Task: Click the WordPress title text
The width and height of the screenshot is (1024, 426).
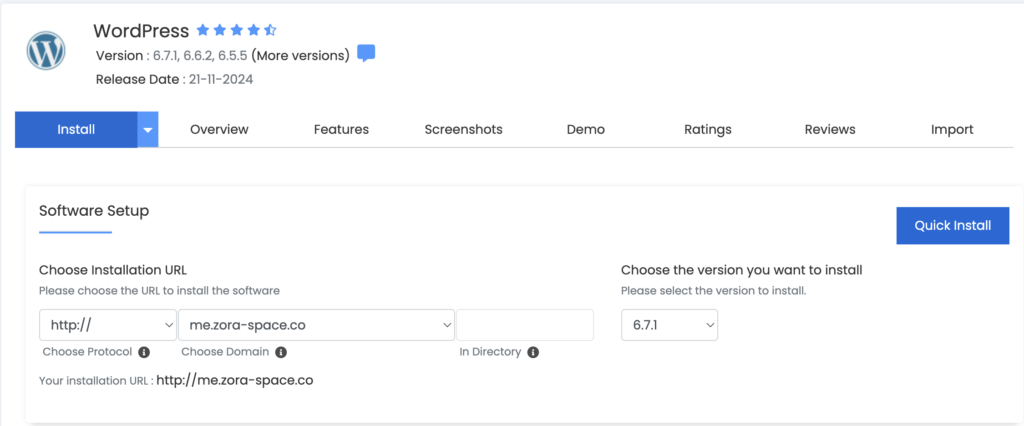Action: [141, 31]
